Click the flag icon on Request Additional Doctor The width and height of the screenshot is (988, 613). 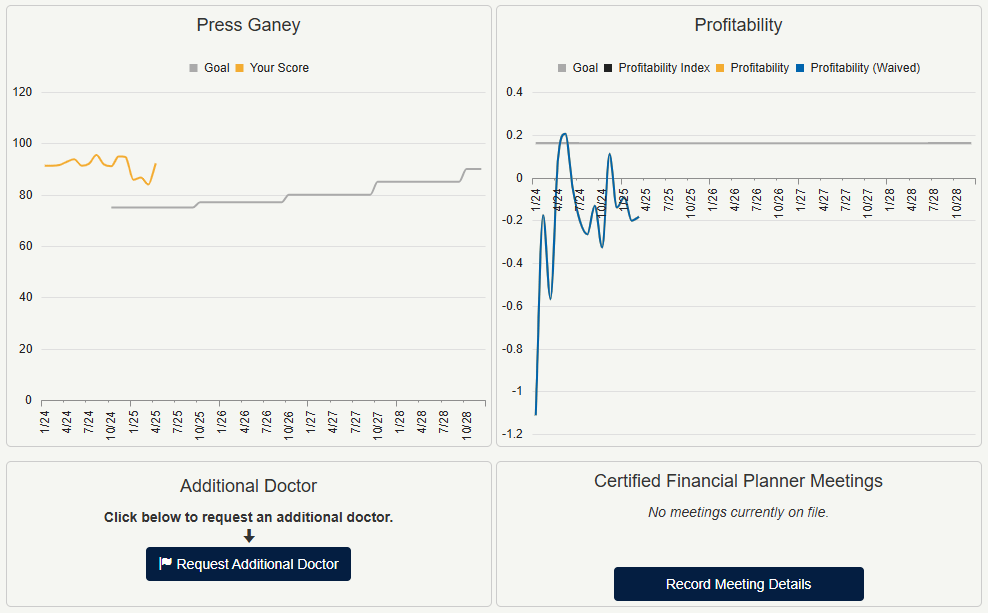click(166, 564)
